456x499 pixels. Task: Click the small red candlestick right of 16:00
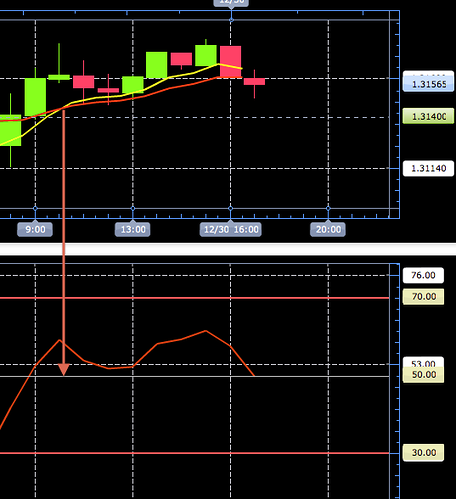point(254,82)
